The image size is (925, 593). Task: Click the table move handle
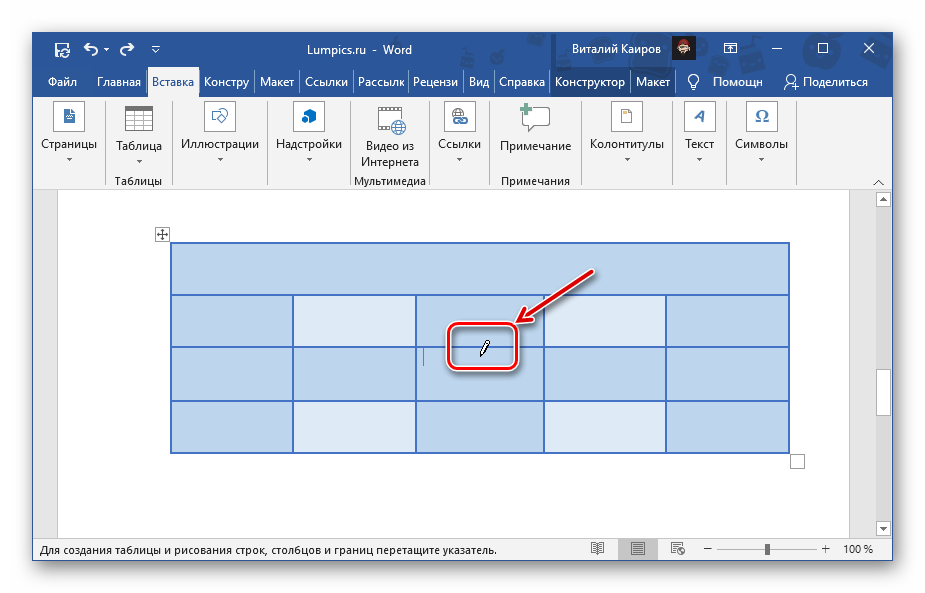(x=162, y=235)
